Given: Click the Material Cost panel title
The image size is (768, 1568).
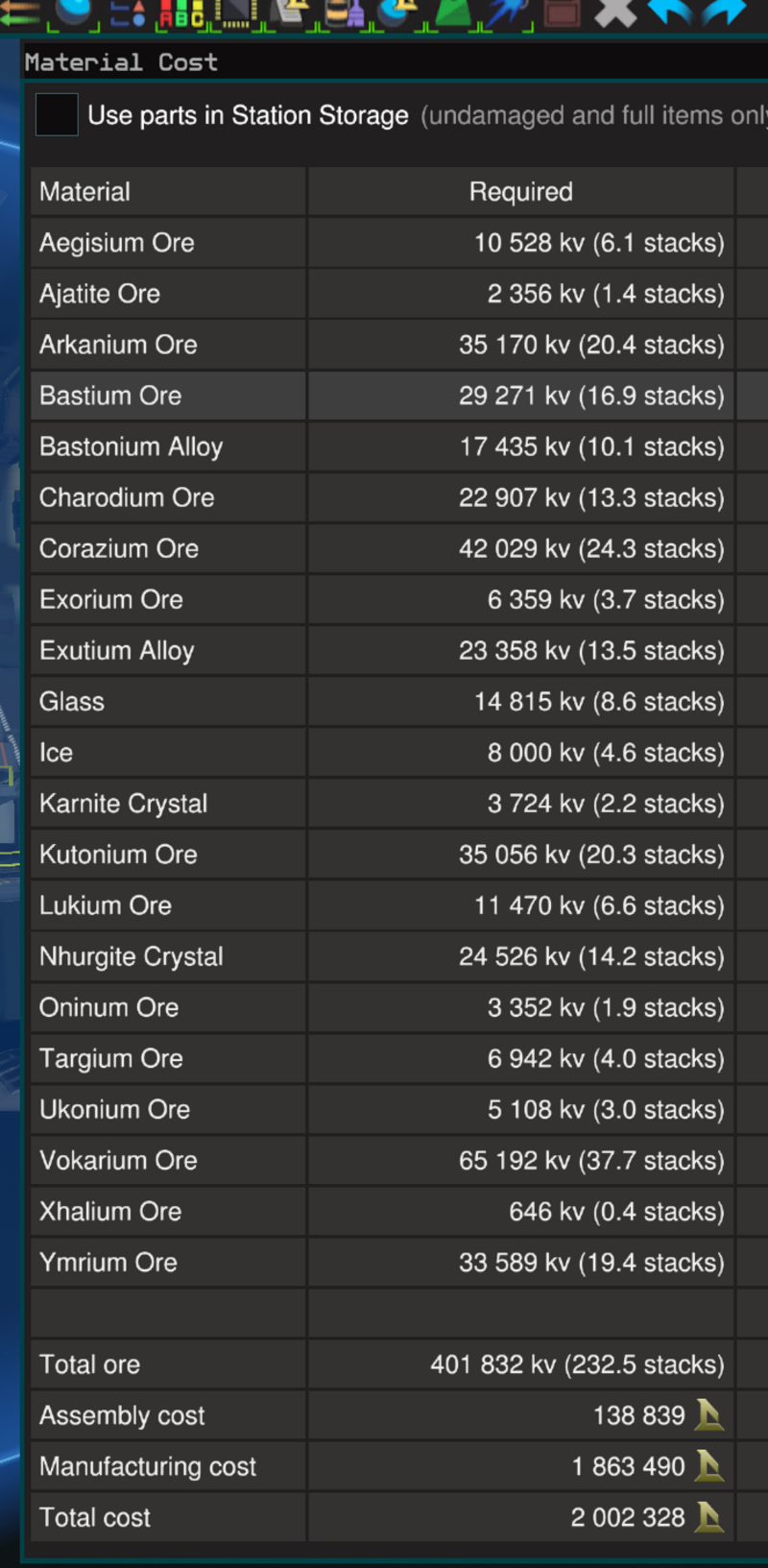Looking at the screenshot, I should pos(121,62).
